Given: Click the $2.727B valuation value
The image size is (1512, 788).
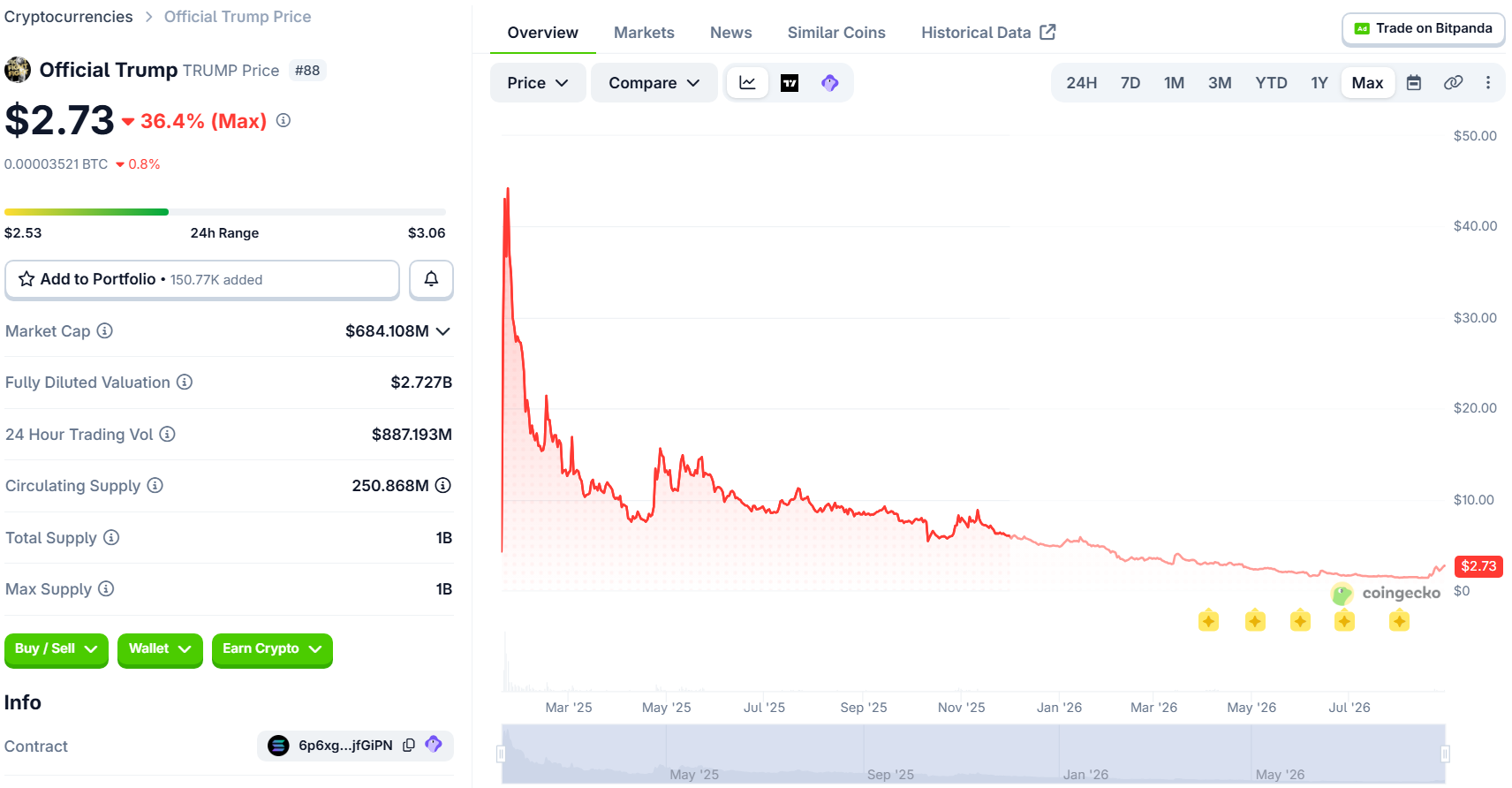Looking at the screenshot, I should click(421, 382).
